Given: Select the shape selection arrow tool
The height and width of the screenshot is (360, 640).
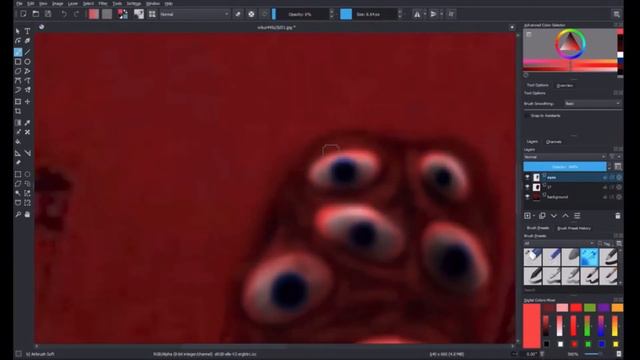Looking at the screenshot, I should [x=18, y=31].
